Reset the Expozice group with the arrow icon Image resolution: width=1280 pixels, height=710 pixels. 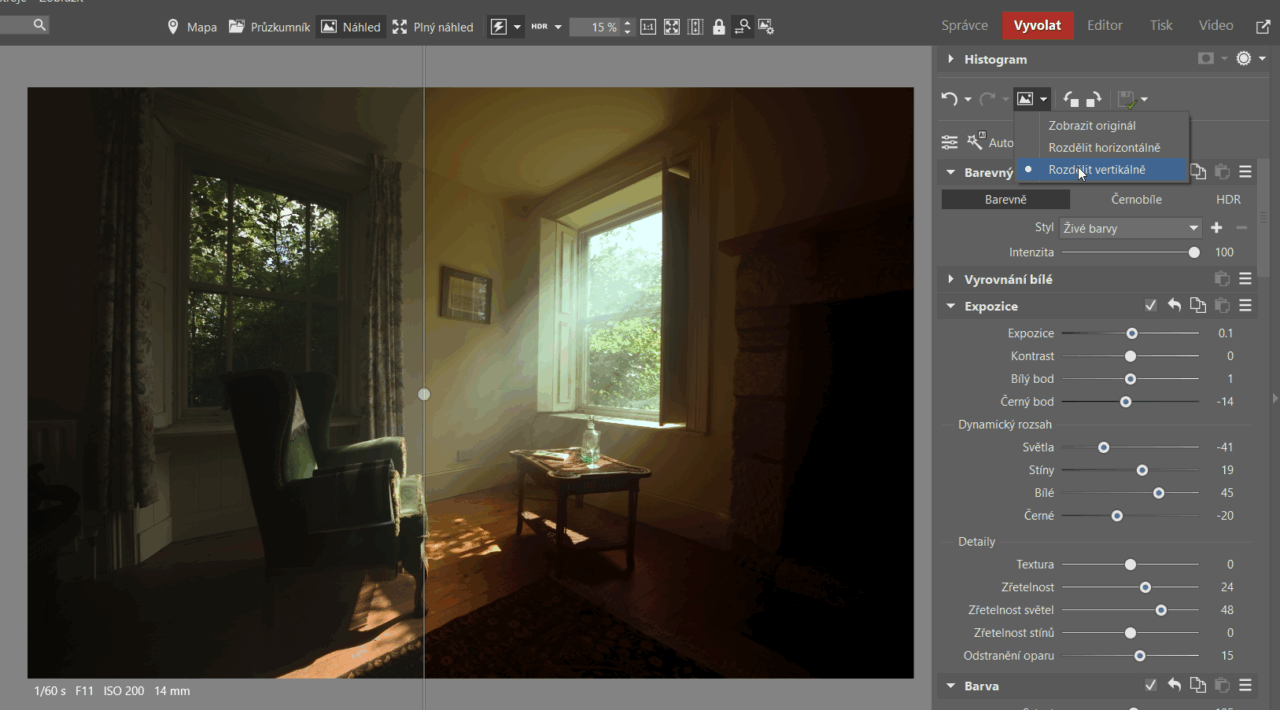point(1175,306)
